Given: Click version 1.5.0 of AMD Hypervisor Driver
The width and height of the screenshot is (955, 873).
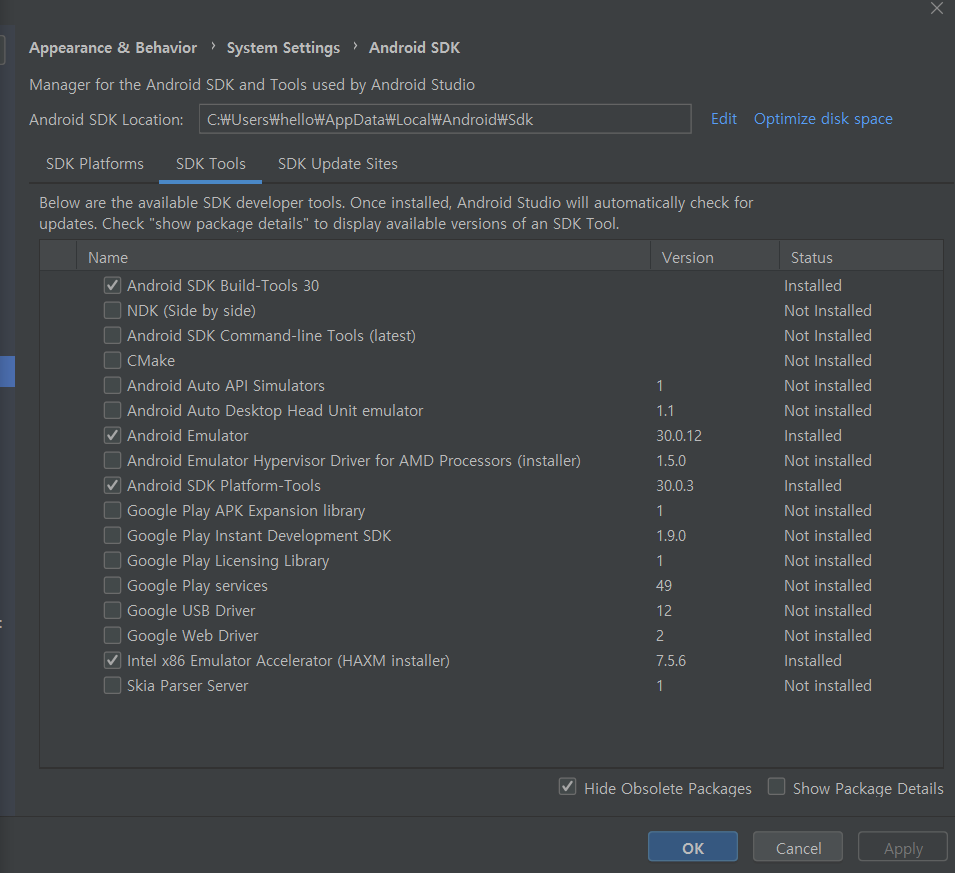Looking at the screenshot, I should [671, 461].
